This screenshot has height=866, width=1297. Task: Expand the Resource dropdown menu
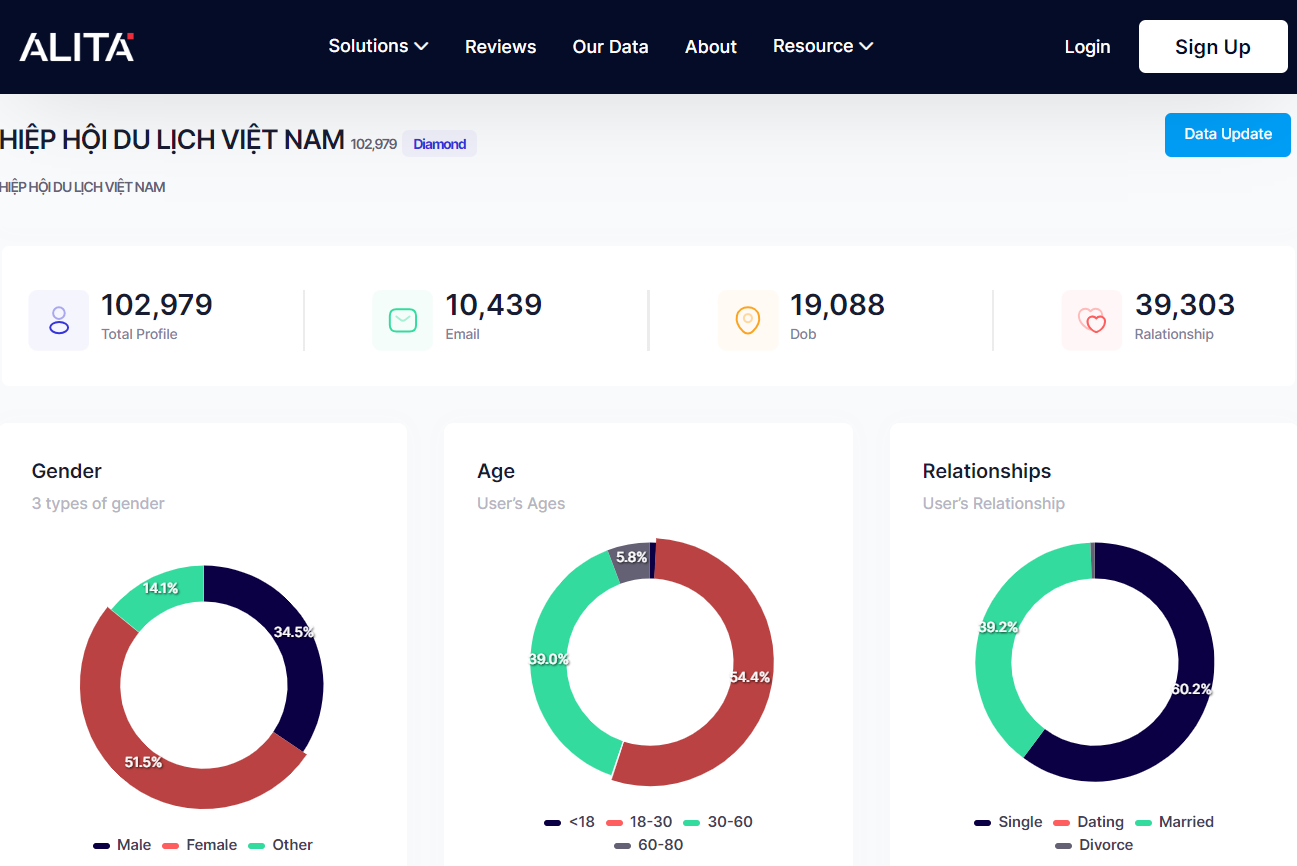click(x=823, y=46)
